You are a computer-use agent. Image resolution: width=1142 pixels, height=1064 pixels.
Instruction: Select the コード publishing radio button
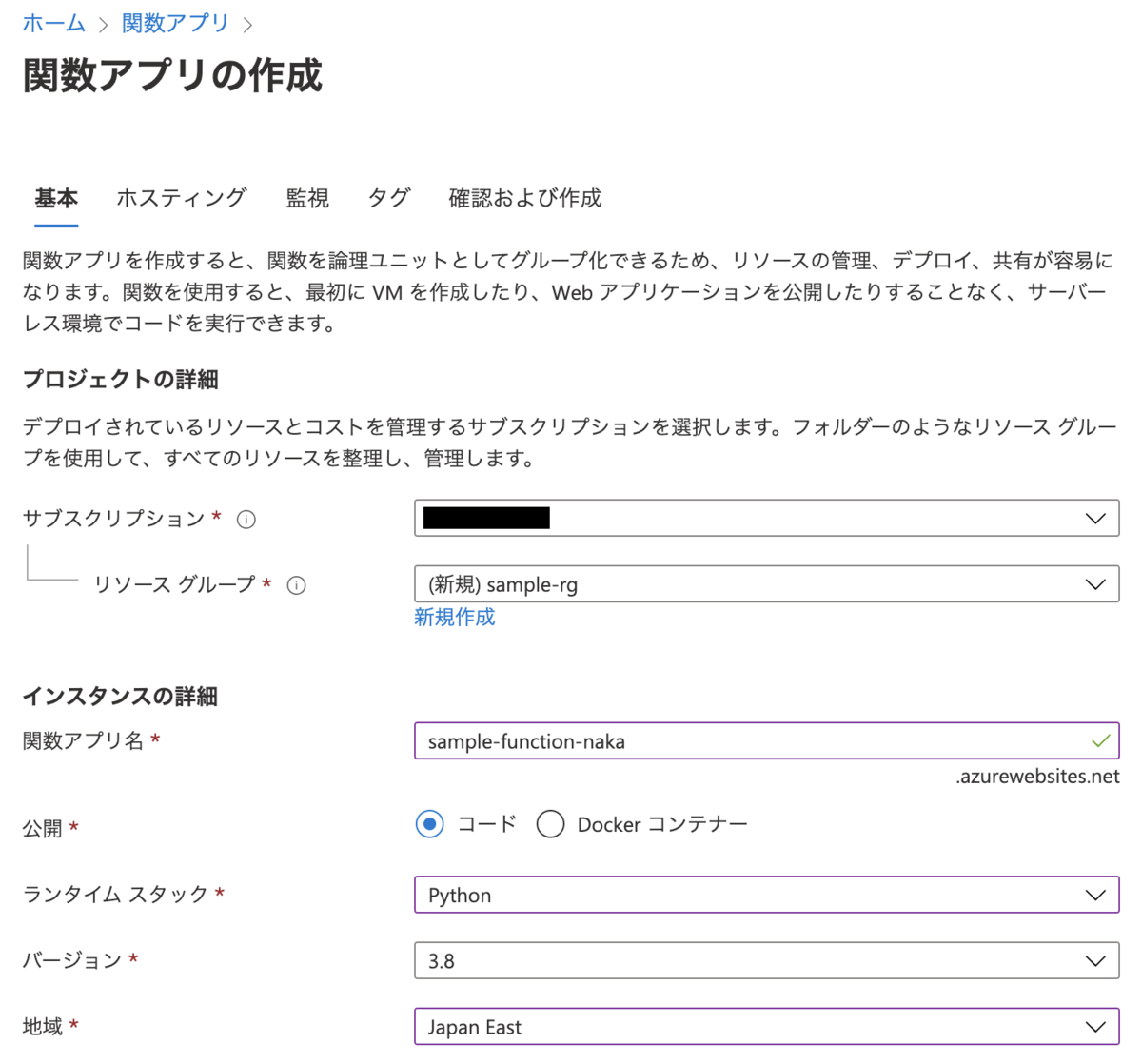coord(430,824)
